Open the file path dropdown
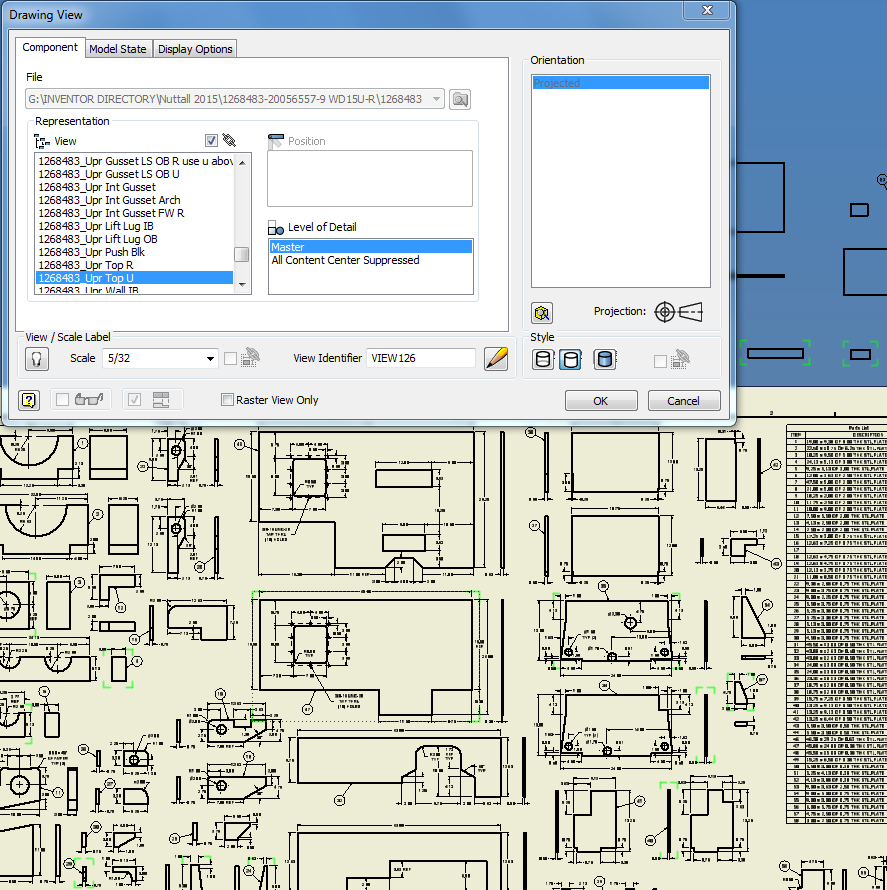Screen dimensions: 887x890 click(x=437, y=99)
